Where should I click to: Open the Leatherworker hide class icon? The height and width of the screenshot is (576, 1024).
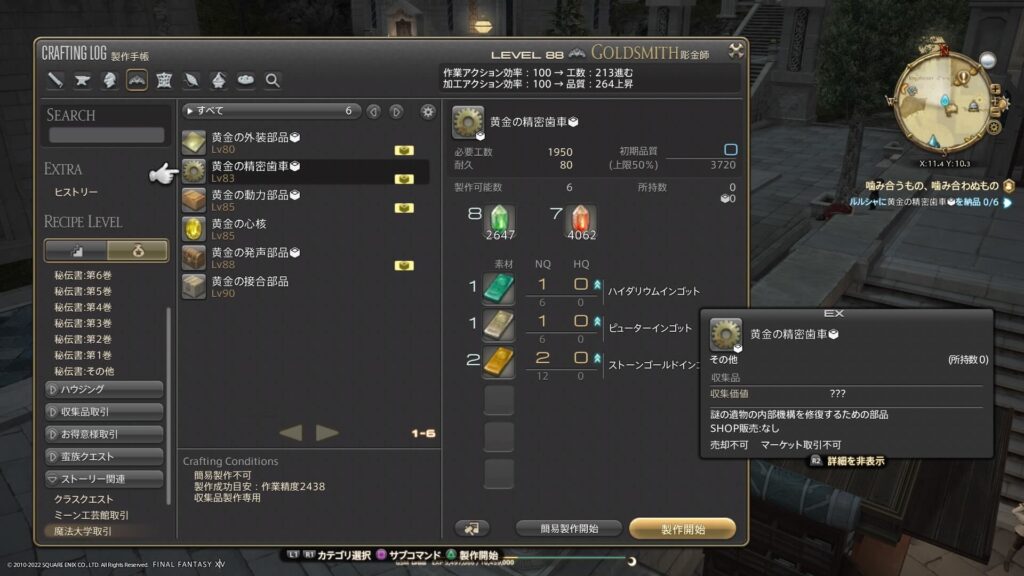pyautogui.click(x=164, y=80)
